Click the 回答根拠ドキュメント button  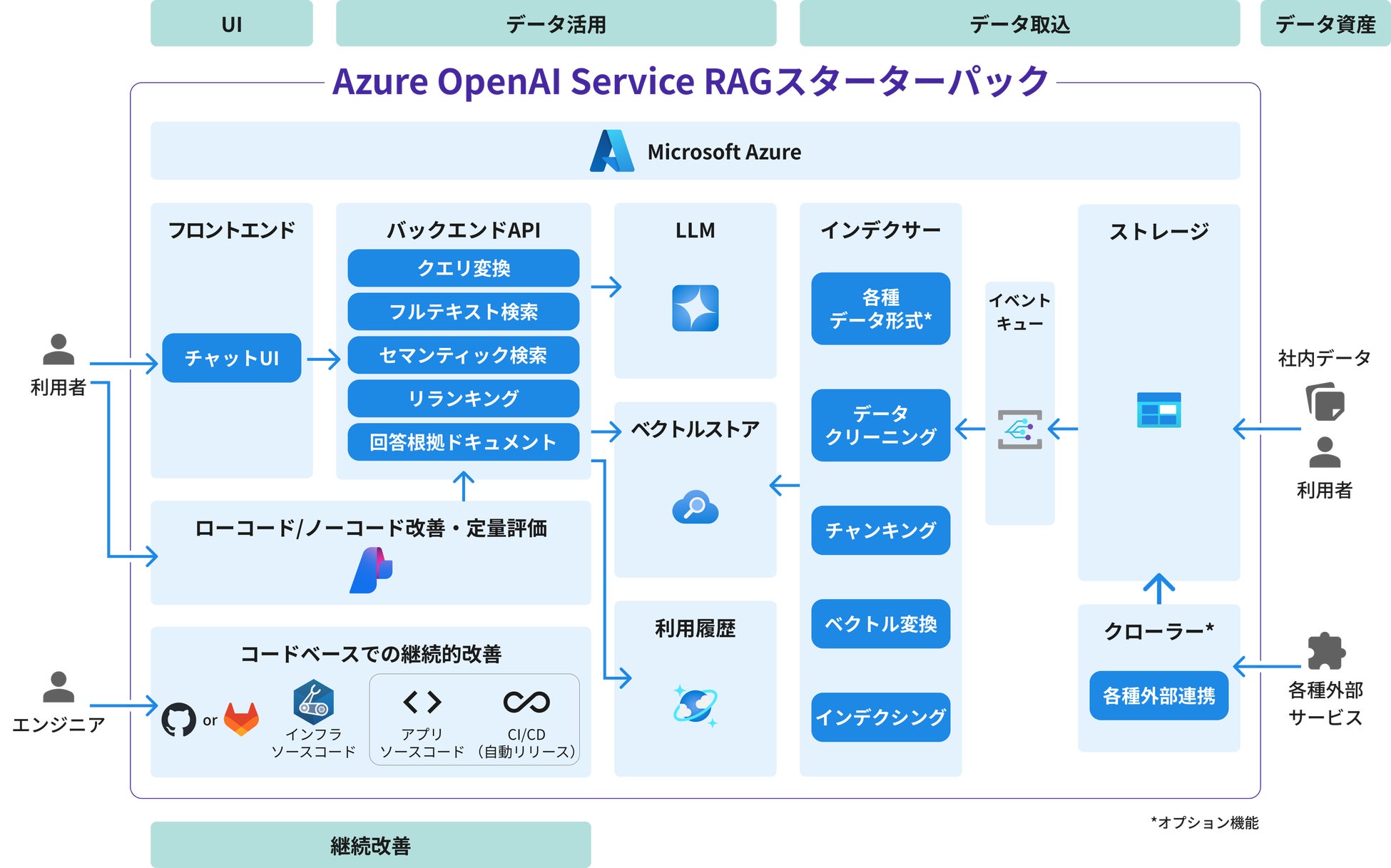click(463, 442)
